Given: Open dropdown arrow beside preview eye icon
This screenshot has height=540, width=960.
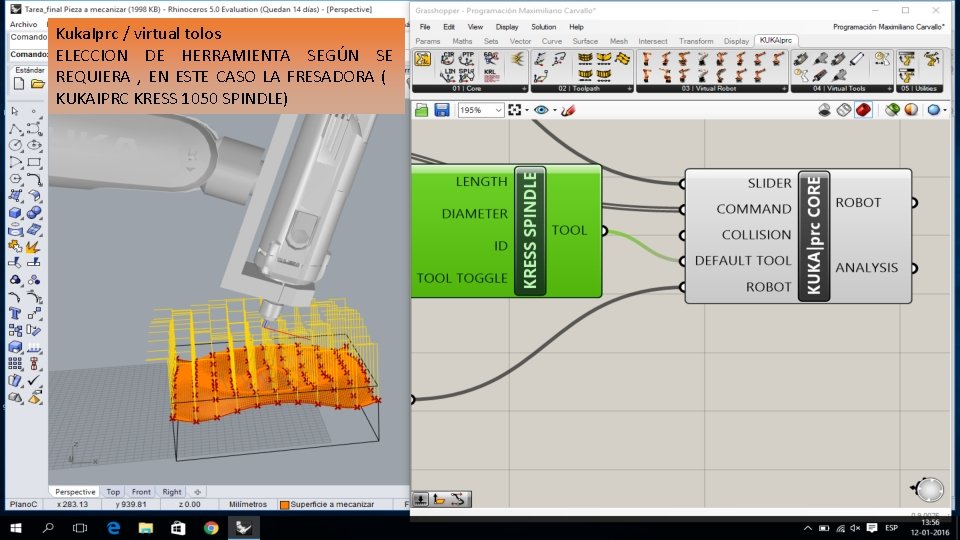Looking at the screenshot, I should point(555,111).
